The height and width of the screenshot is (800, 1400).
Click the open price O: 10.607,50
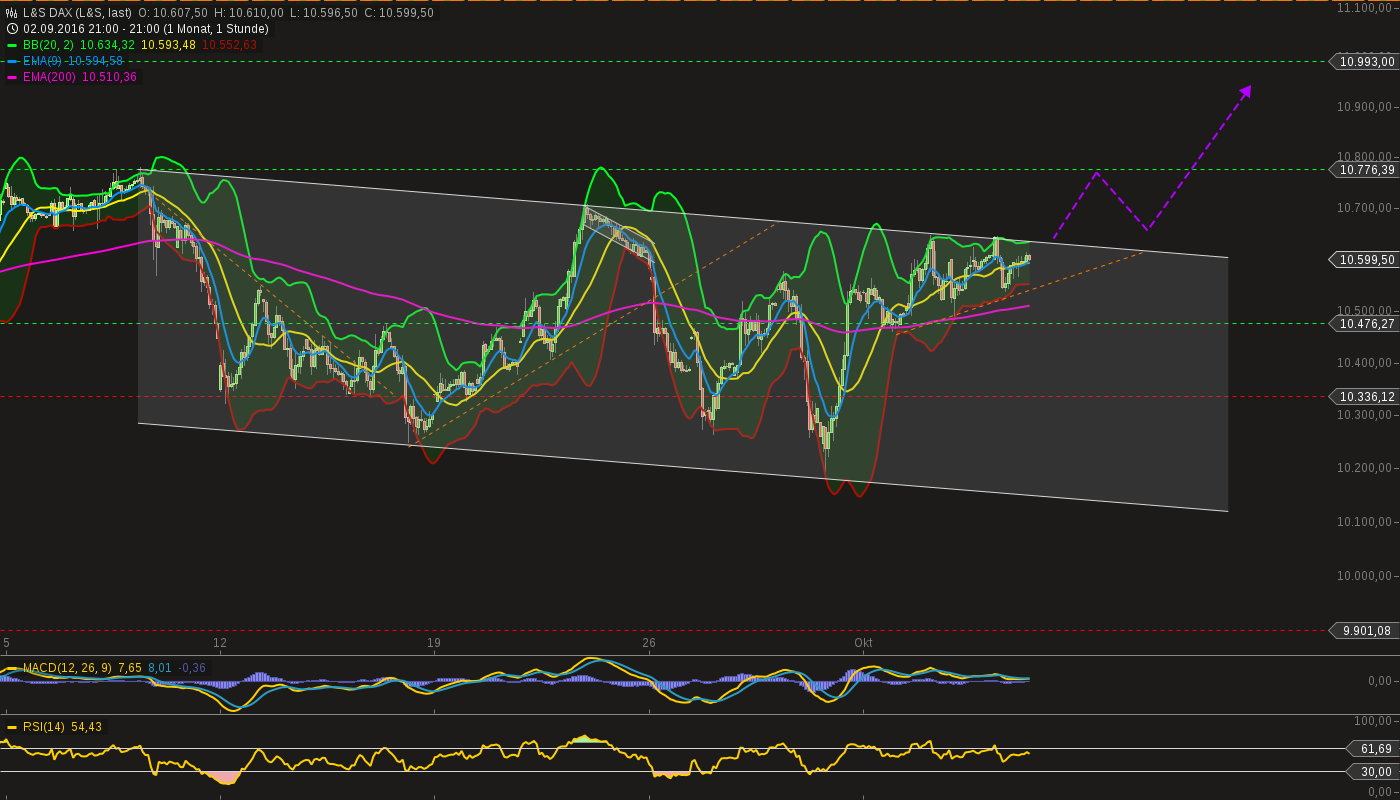coord(173,13)
